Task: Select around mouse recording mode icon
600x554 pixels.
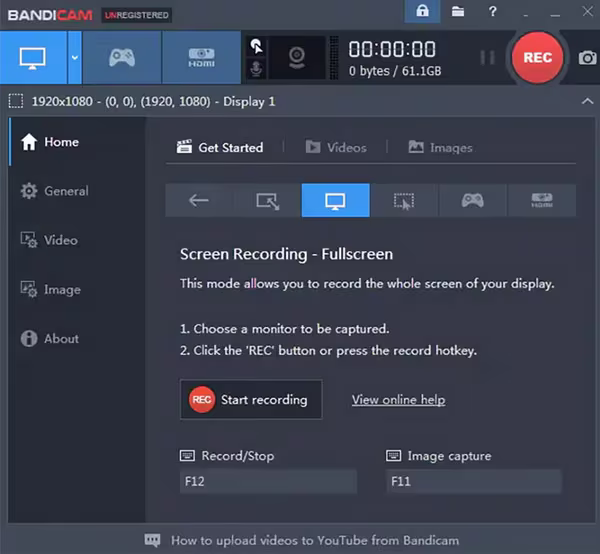Action: [404, 200]
